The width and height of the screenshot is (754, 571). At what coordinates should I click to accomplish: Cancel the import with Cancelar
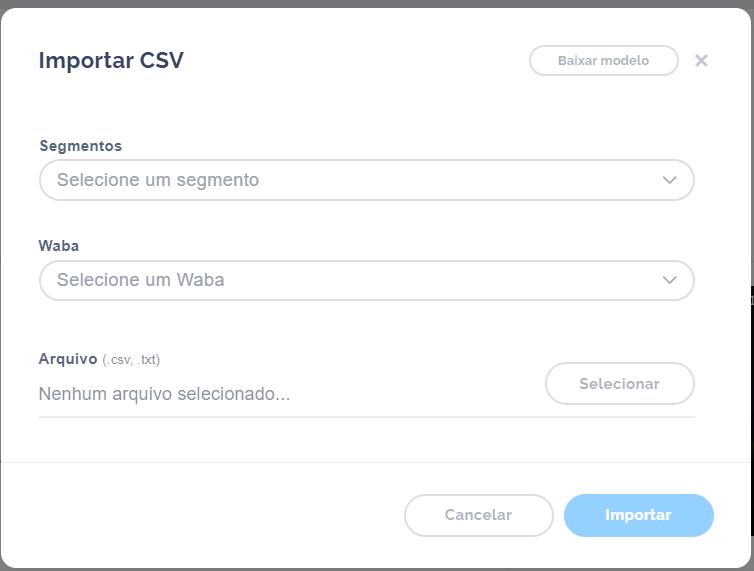coord(478,515)
